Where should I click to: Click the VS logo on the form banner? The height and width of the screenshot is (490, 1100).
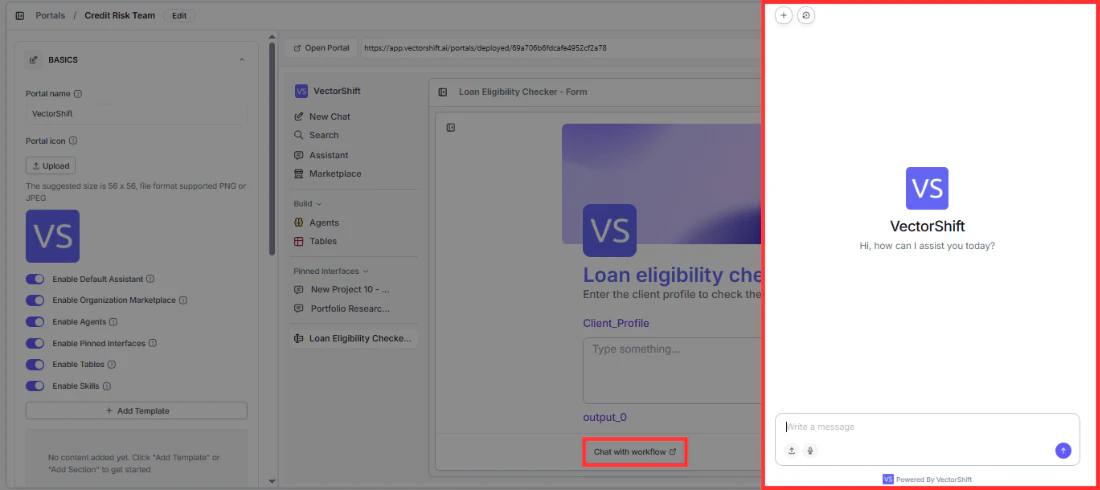pos(610,230)
